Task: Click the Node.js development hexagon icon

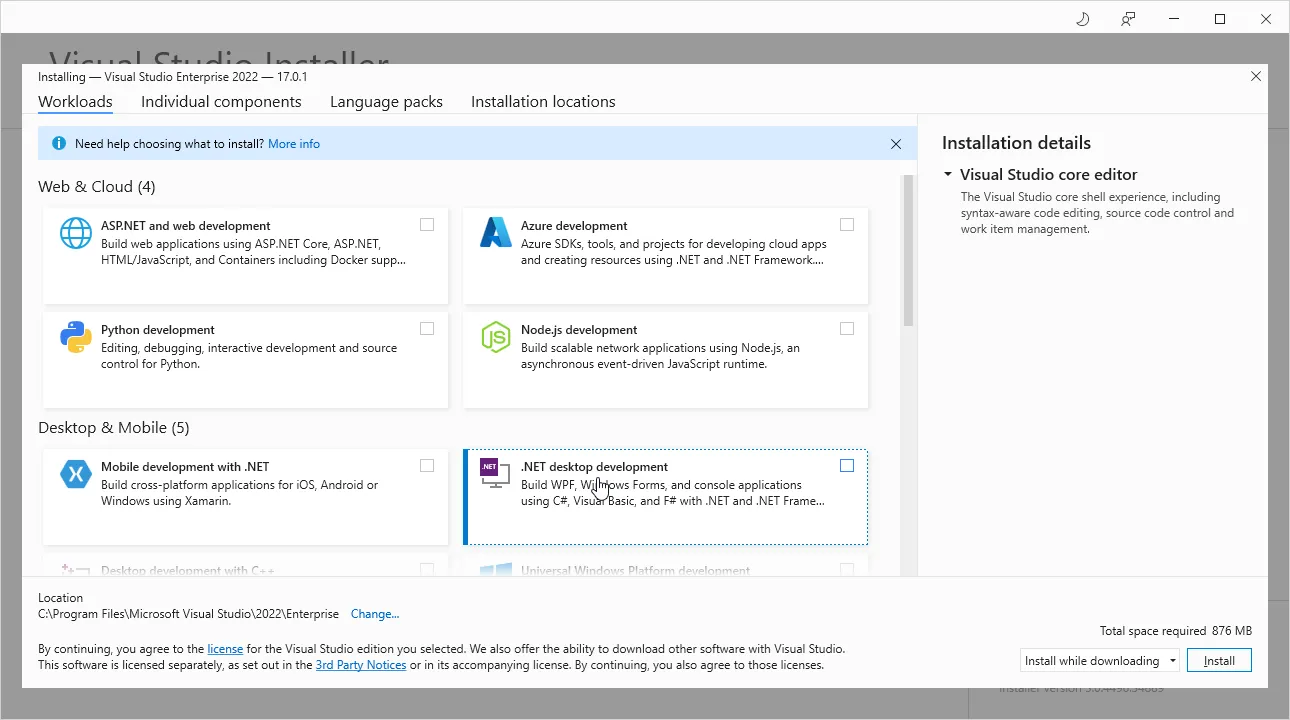Action: click(496, 338)
